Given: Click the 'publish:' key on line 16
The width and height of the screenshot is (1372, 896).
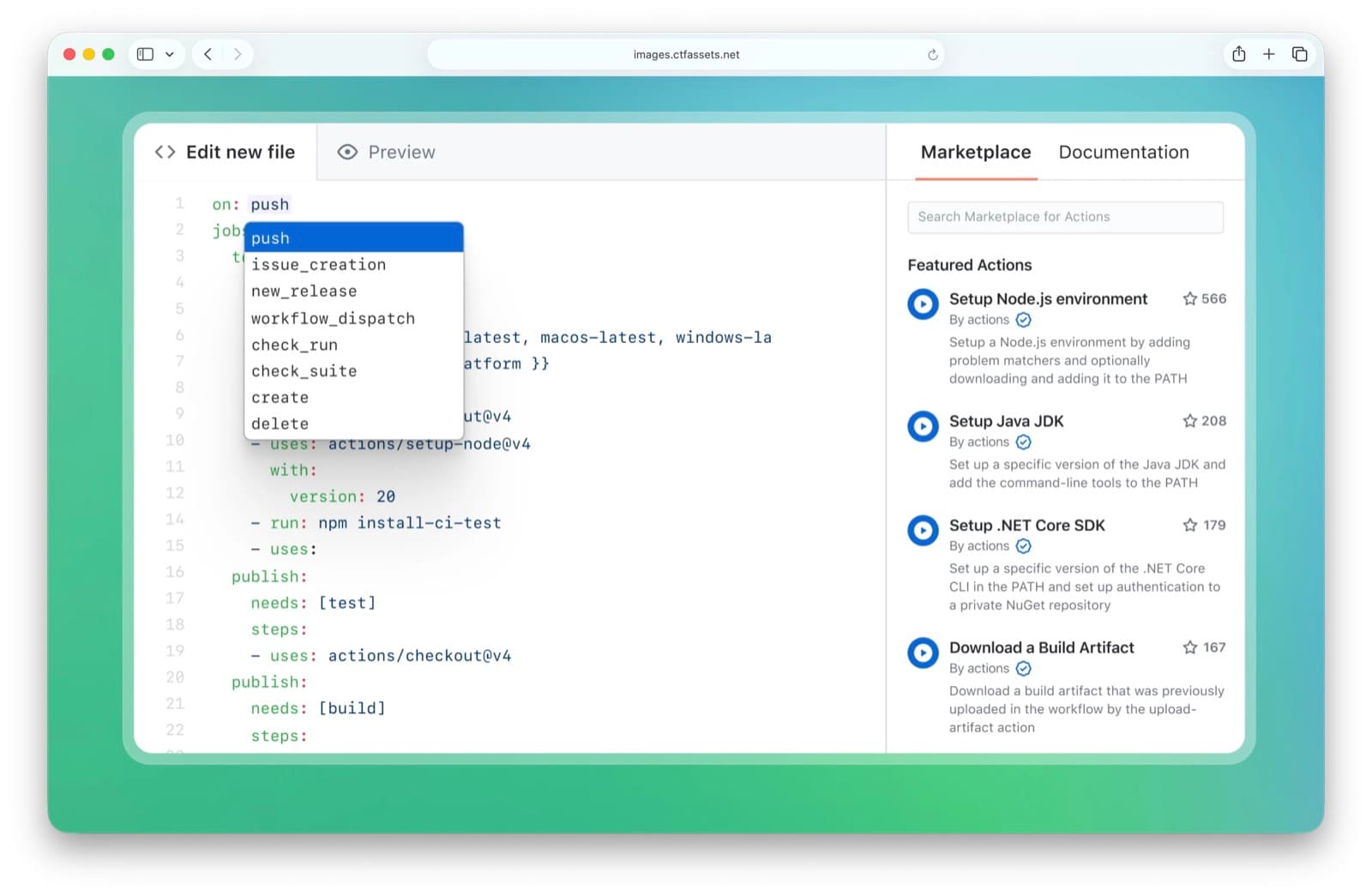Looking at the screenshot, I should [x=269, y=576].
